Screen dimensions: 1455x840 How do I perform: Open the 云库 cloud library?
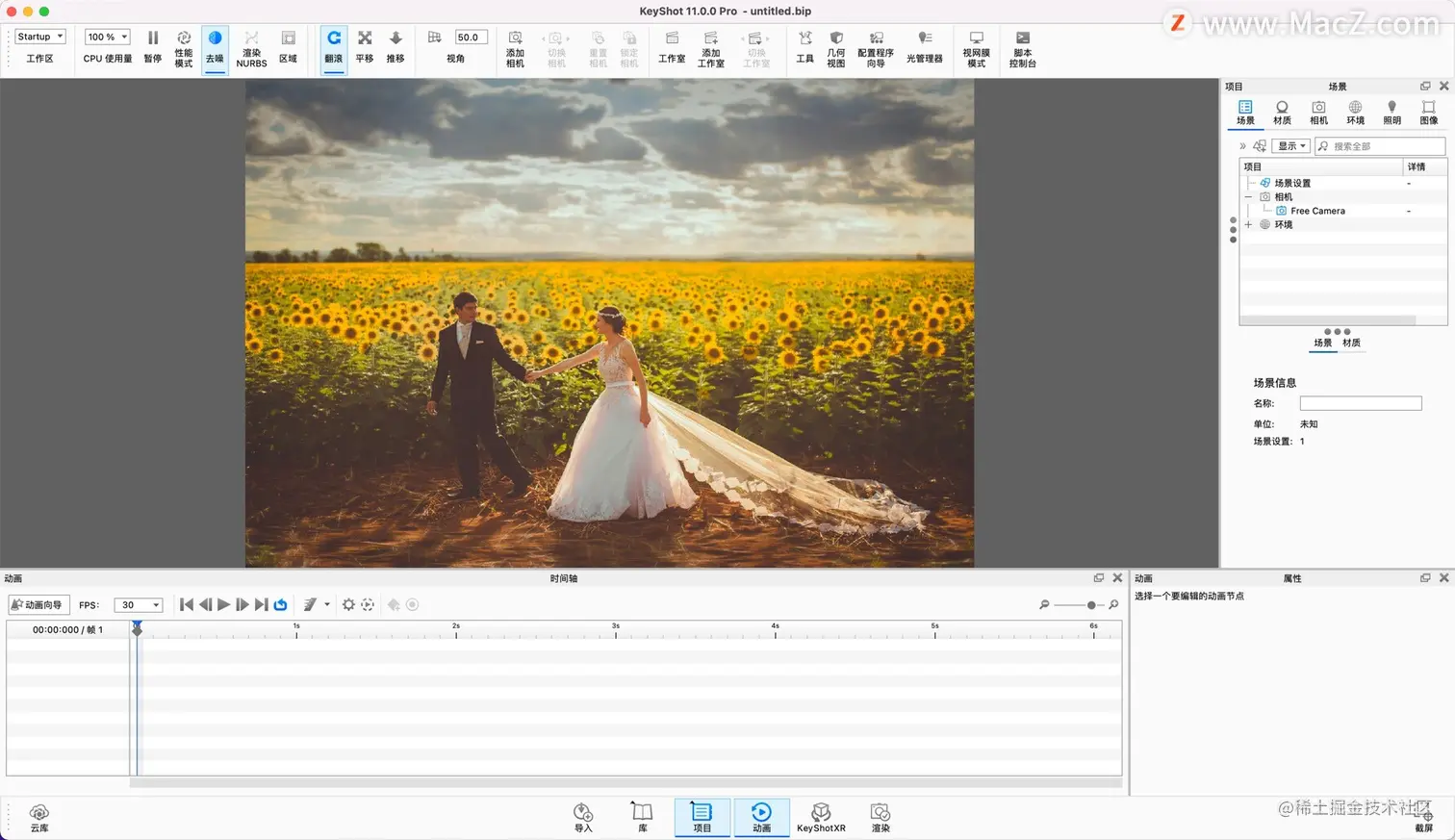[39, 818]
